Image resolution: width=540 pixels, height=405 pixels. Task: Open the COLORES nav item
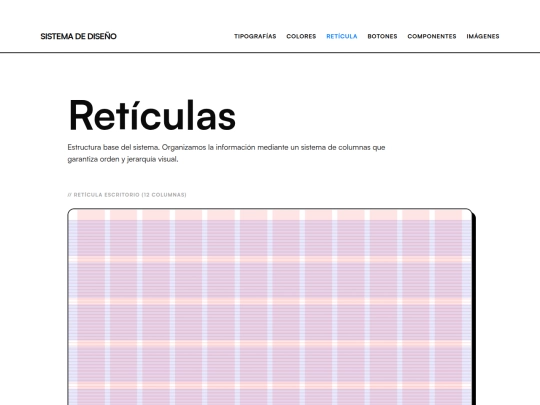point(301,36)
